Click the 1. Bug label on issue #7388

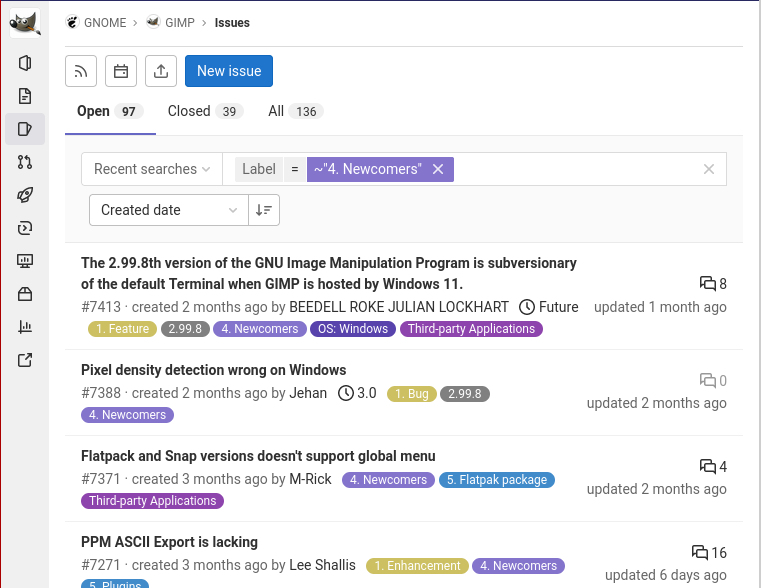tap(412, 394)
